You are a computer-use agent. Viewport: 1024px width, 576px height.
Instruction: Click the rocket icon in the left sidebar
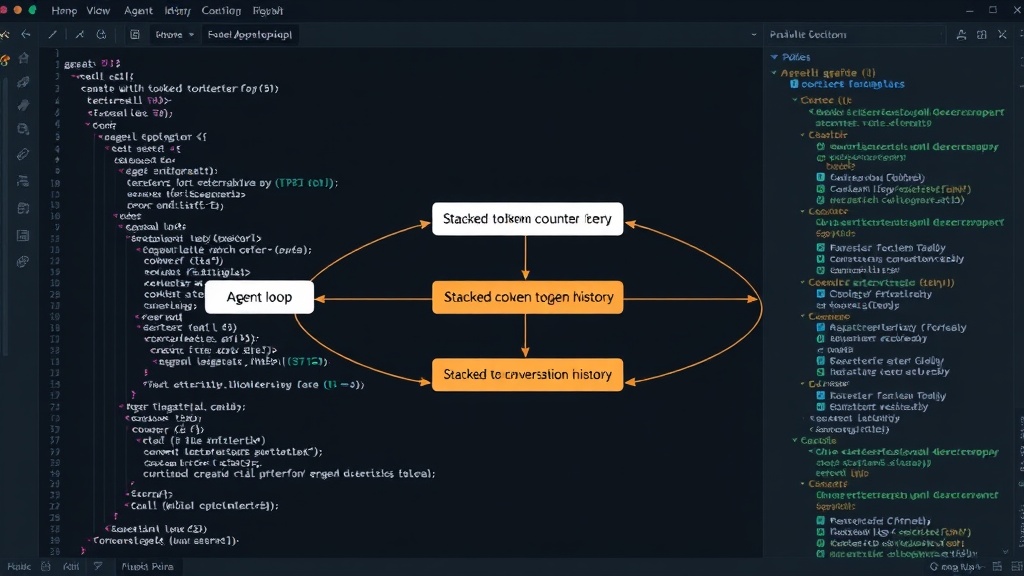pos(24,82)
